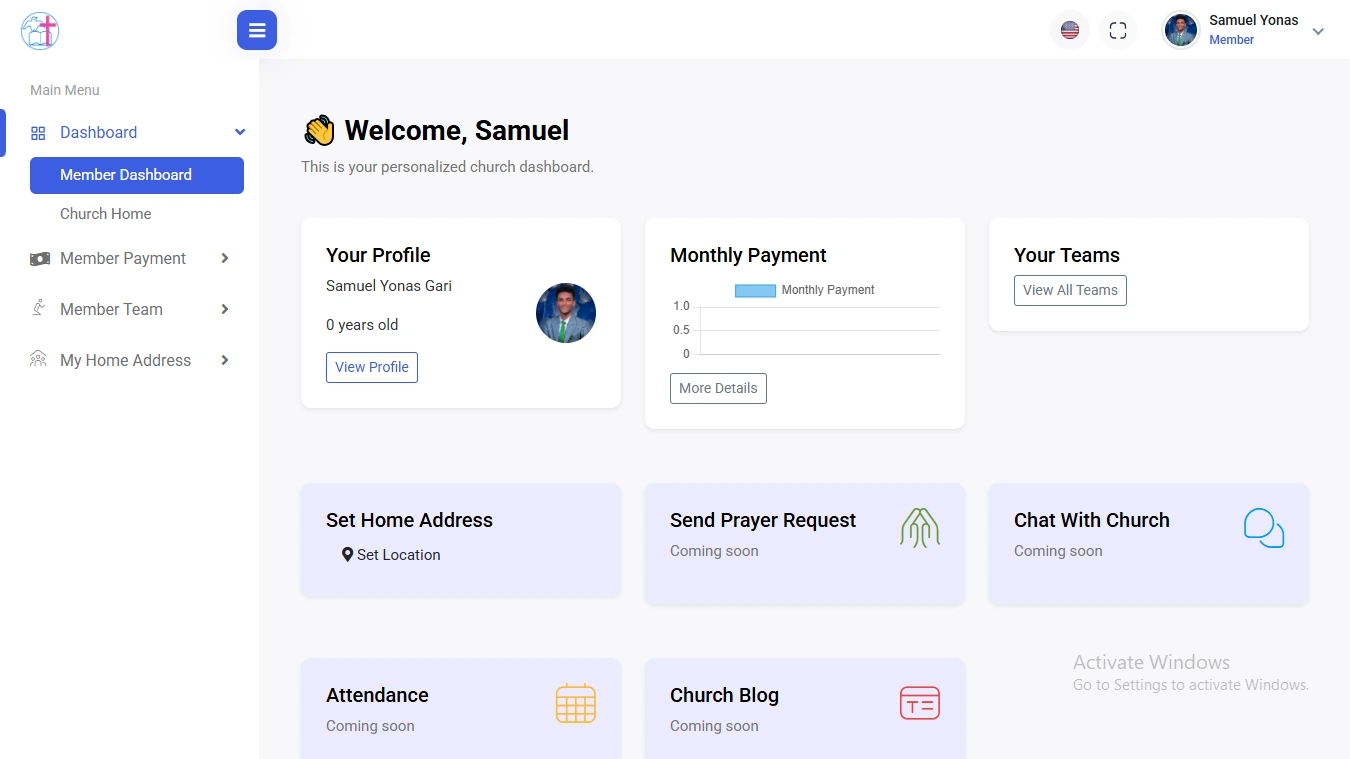Image resolution: width=1350 pixels, height=759 pixels.
Task: Click the View Profile button
Action: [371, 367]
